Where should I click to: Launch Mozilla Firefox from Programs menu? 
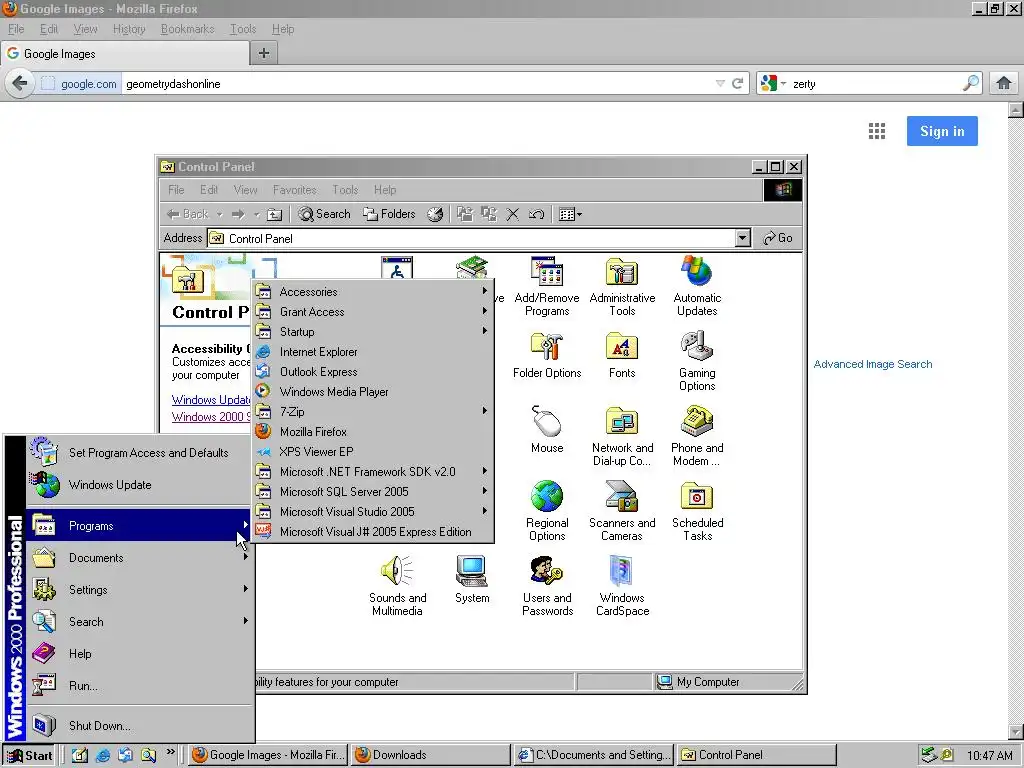point(372,432)
